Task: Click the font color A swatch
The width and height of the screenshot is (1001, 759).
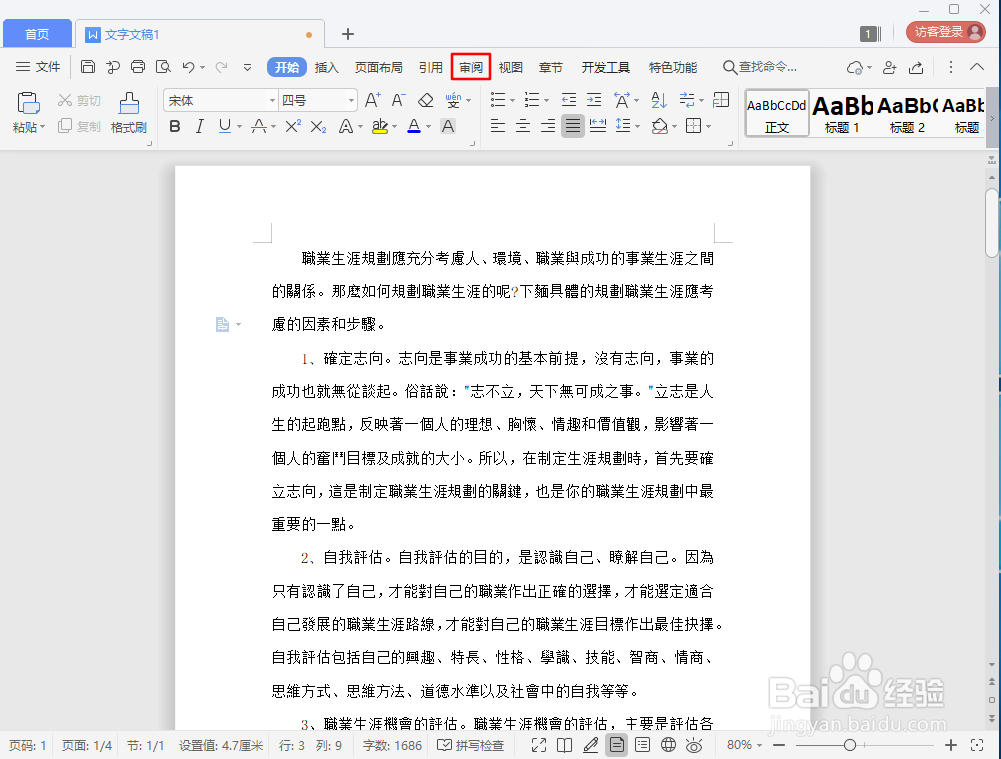Action: 414,126
